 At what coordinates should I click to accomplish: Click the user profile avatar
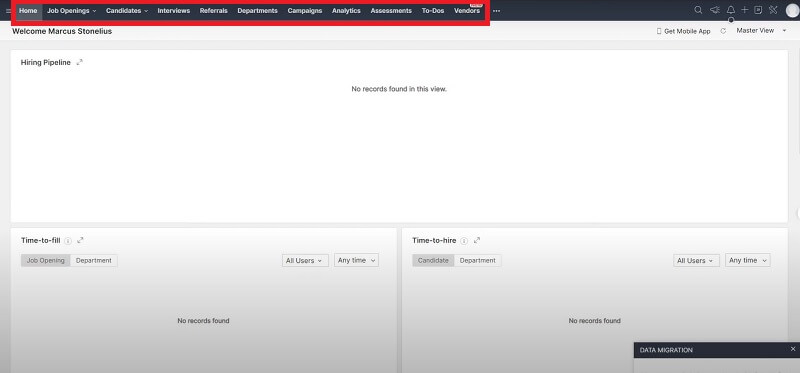click(x=792, y=10)
